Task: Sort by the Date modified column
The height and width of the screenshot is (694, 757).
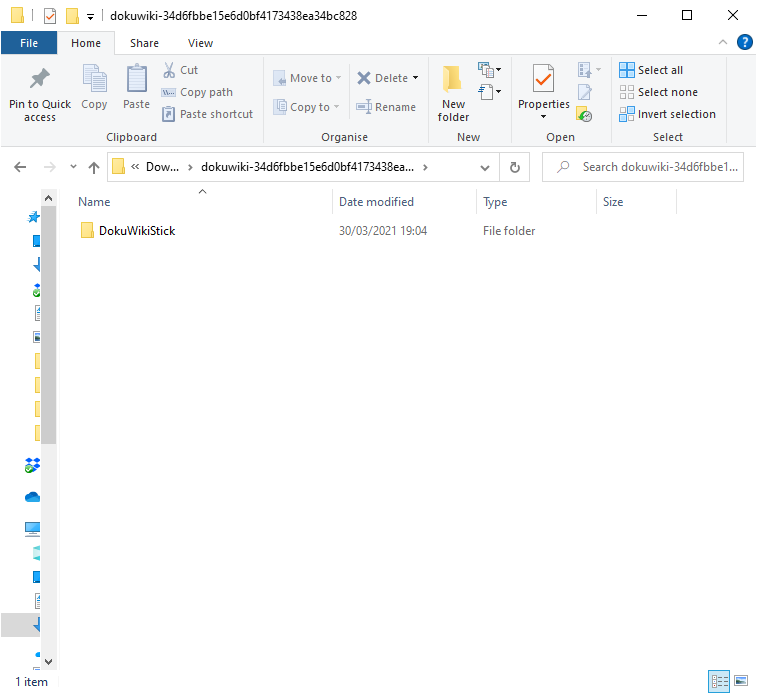Action: click(x=377, y=202)
